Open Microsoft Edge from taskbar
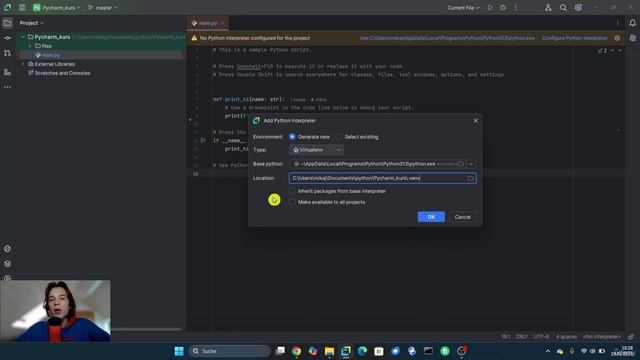 click(362, 351)
